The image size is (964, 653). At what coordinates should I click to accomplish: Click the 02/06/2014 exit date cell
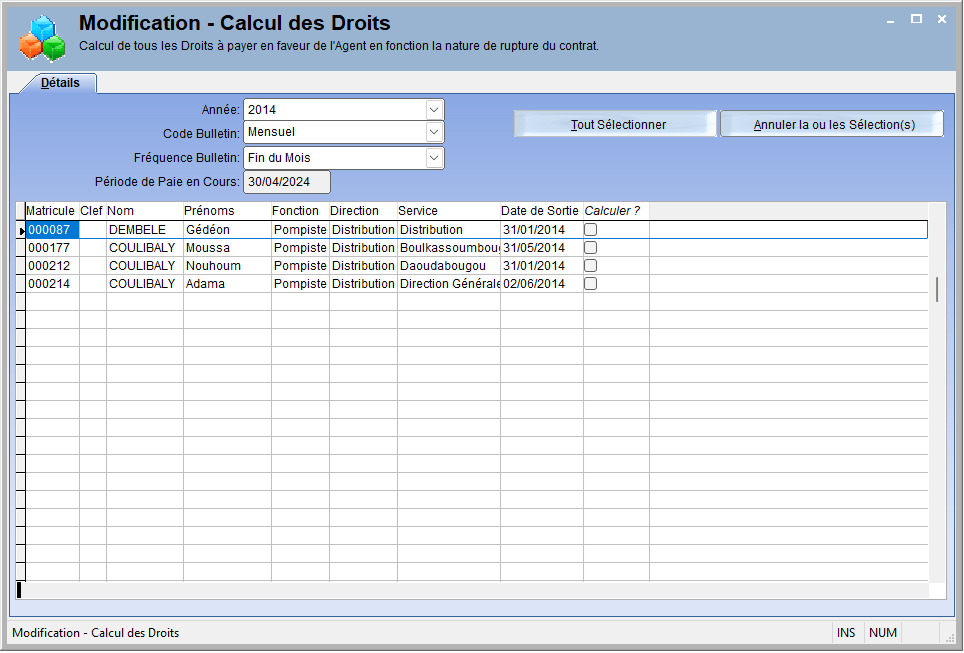[x=542, y=283]
